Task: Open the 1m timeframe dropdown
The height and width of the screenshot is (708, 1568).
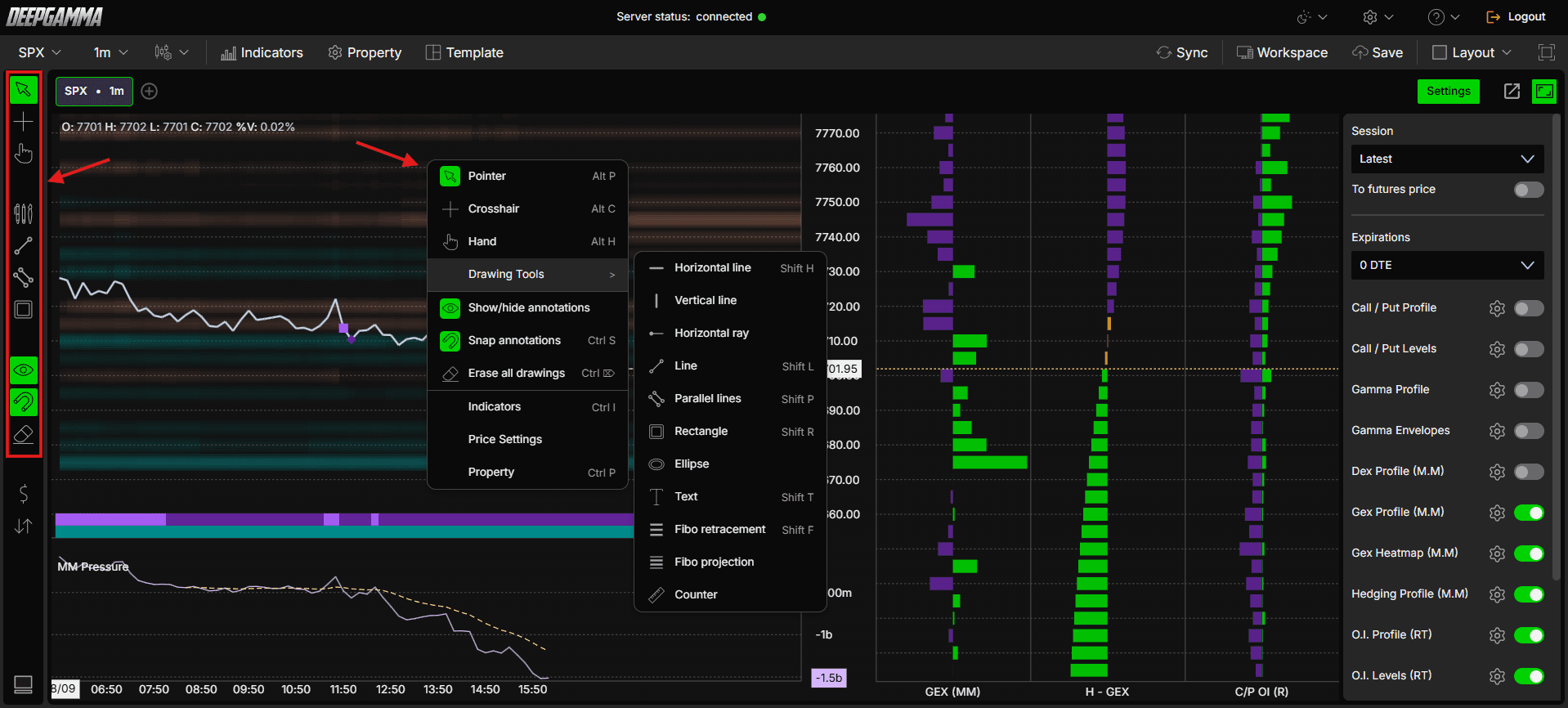Action: click(x=111, y=52)
